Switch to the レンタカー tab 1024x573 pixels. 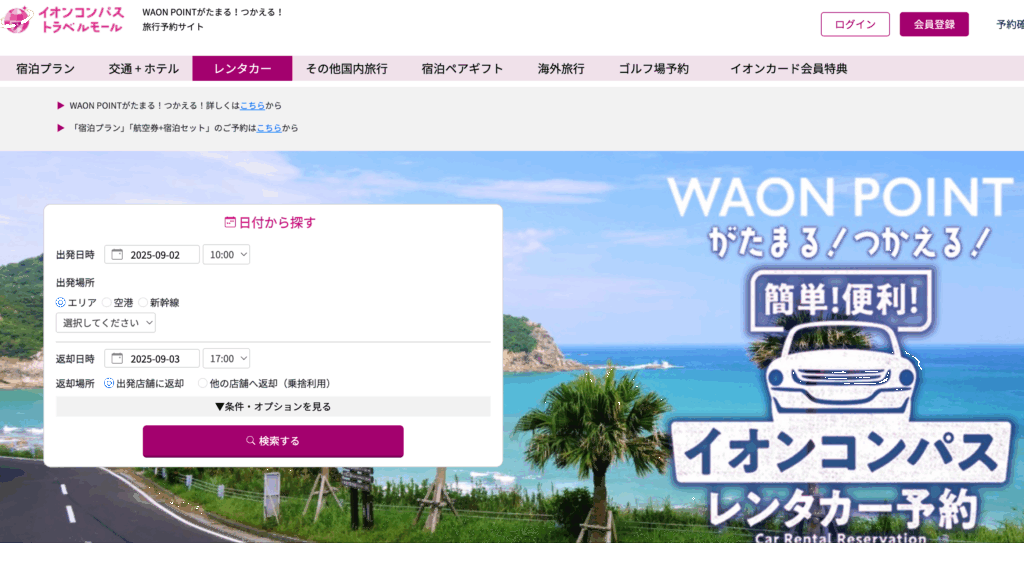click(x=242, y=69)
